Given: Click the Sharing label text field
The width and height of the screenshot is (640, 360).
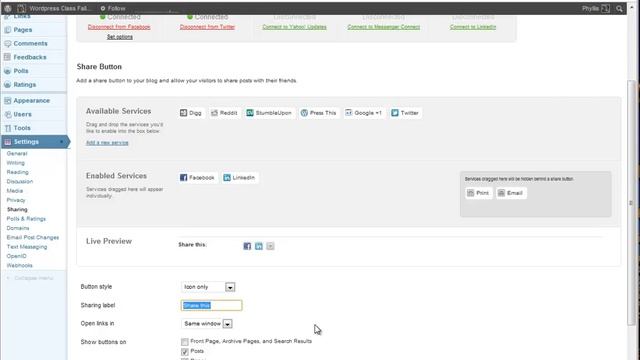Looking at the screenshot, I should click(211, 305).
